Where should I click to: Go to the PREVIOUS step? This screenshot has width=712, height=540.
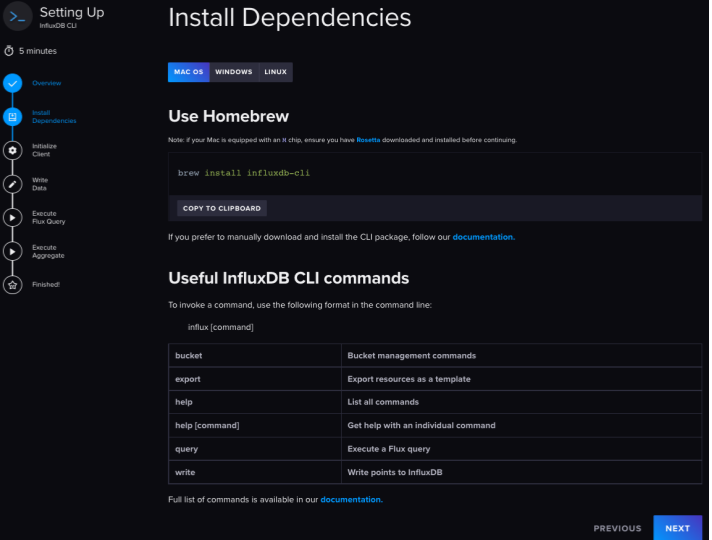(617, 528)
